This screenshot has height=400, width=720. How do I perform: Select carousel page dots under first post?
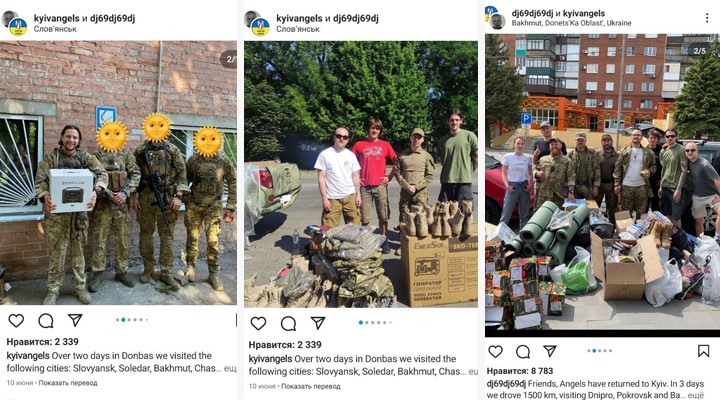[132, 320]
